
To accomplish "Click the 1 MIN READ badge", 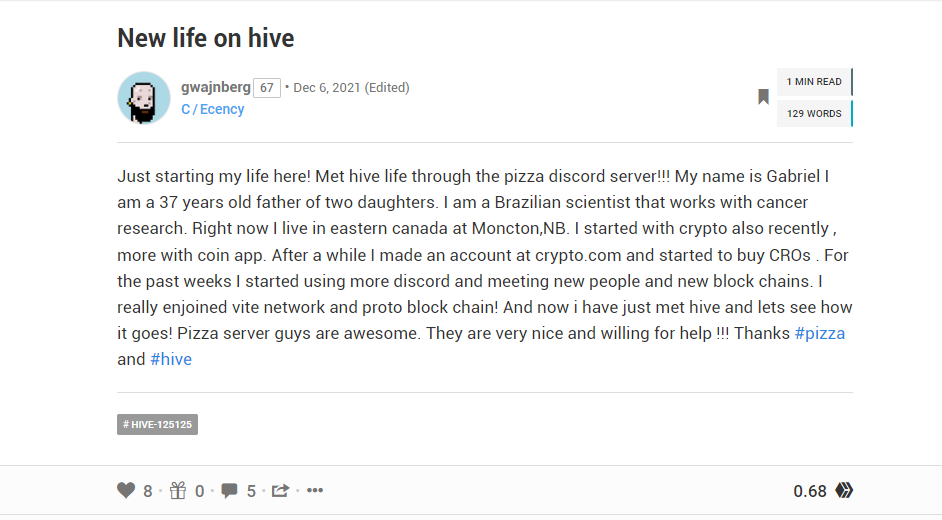I will 815,82.
